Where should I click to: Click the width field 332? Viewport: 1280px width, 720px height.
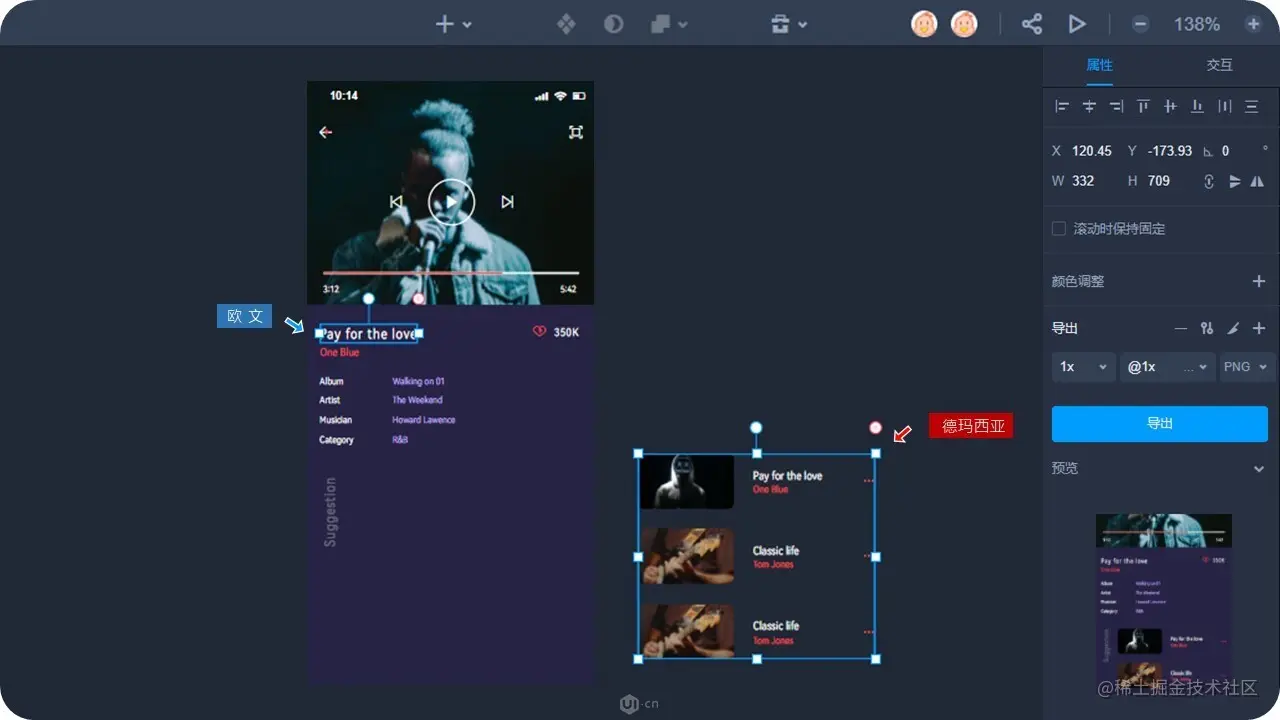coord(1083,181)
